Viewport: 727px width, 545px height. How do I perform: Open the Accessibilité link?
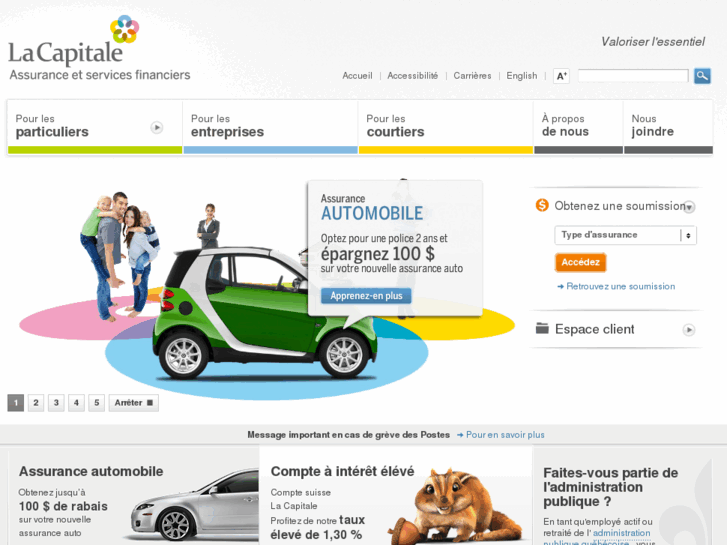(412, 76)
